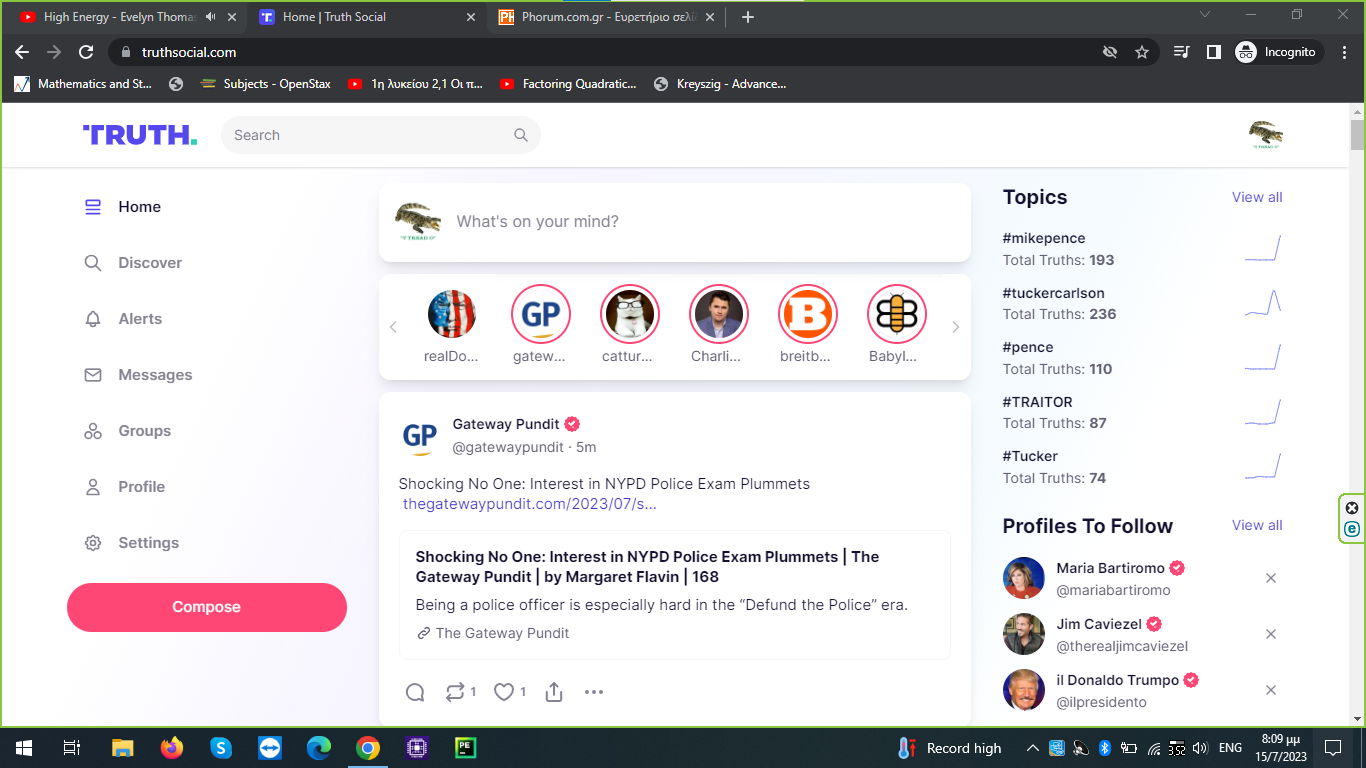The height and width of the screenshot is (768, 1366).
Task: View the Babylon Bee story avatar
Action: tap(897, 314)
